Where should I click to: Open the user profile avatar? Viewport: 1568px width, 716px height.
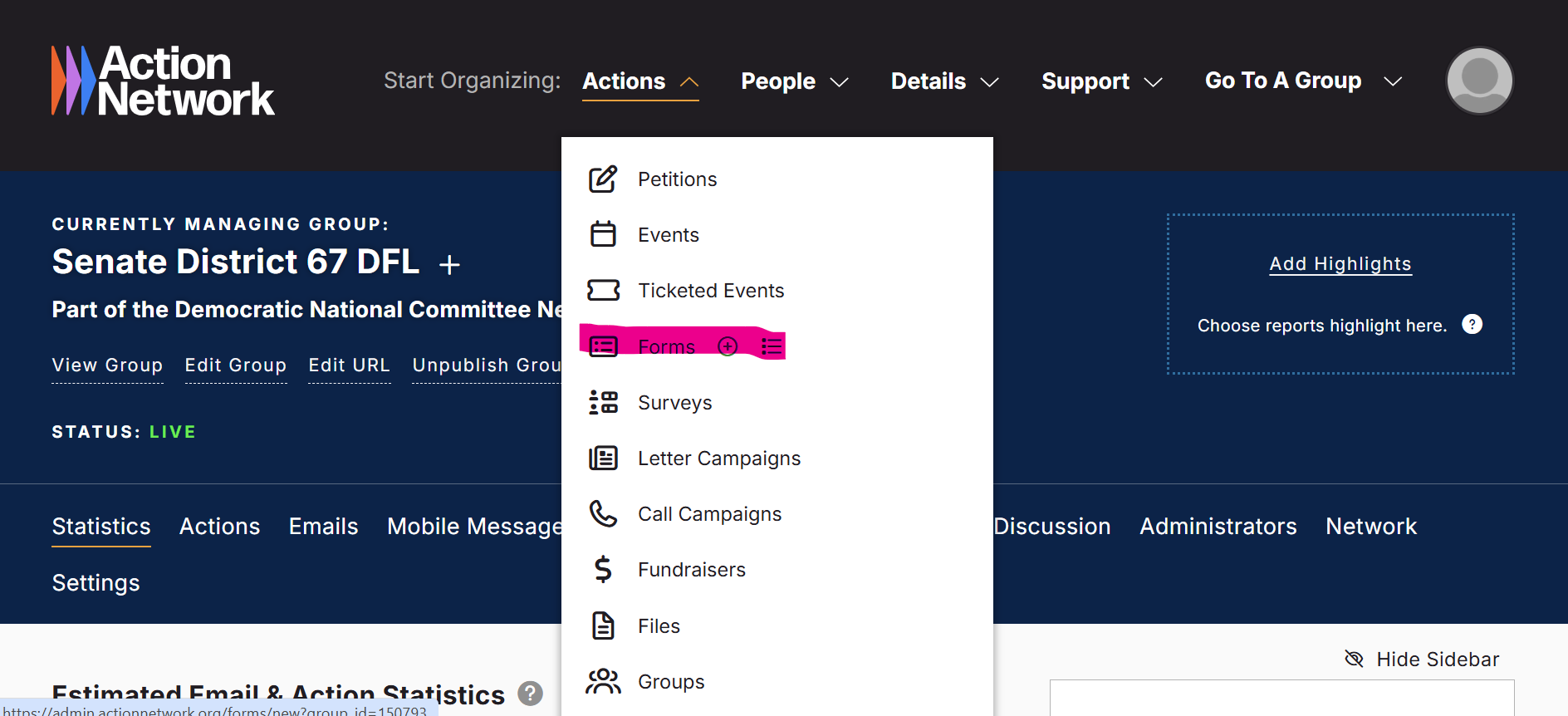click(1479, 81)
